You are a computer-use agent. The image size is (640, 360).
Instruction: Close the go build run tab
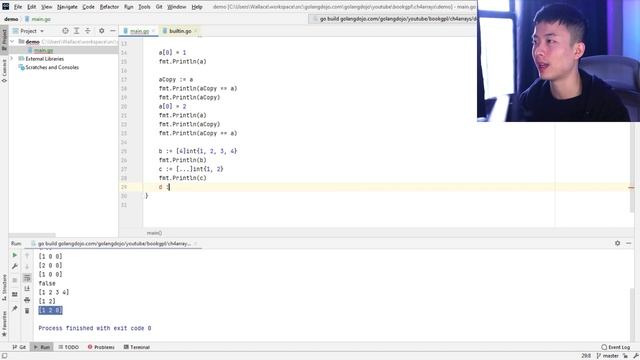[196, 244]
